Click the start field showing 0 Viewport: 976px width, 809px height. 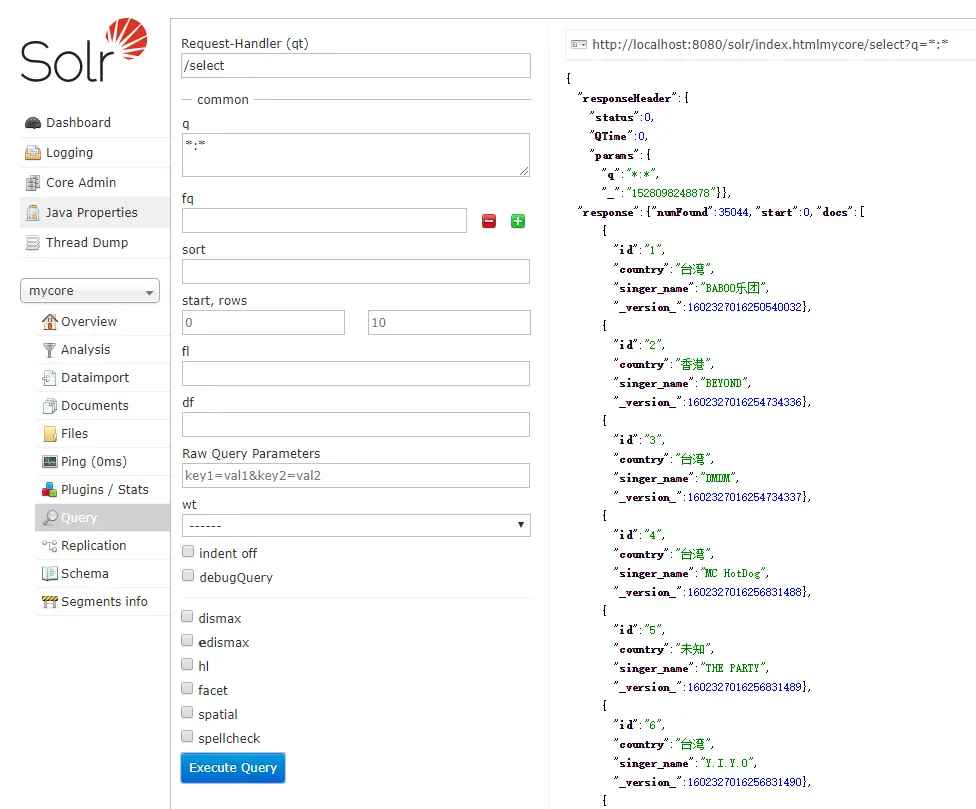click(x=263, y=322)
